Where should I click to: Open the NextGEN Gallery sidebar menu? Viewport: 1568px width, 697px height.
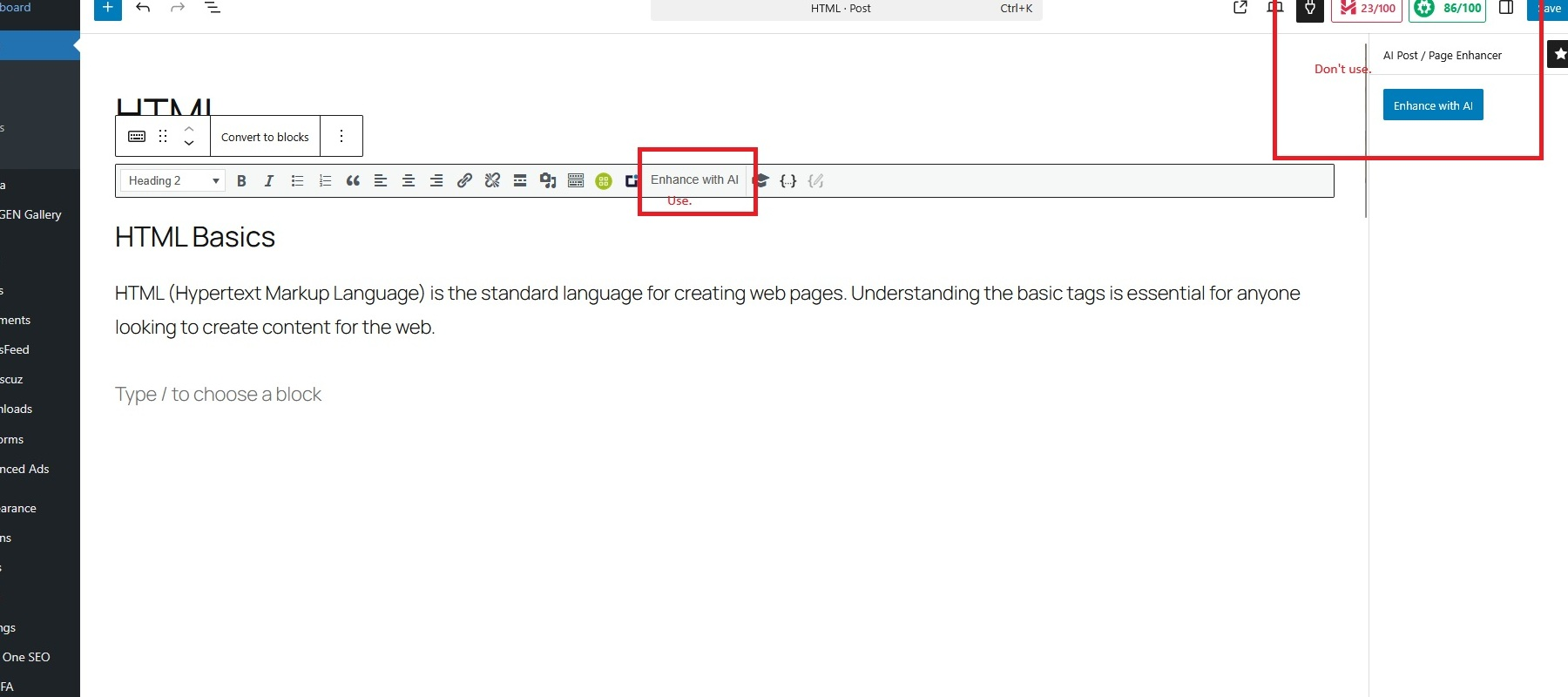[31, 214]
